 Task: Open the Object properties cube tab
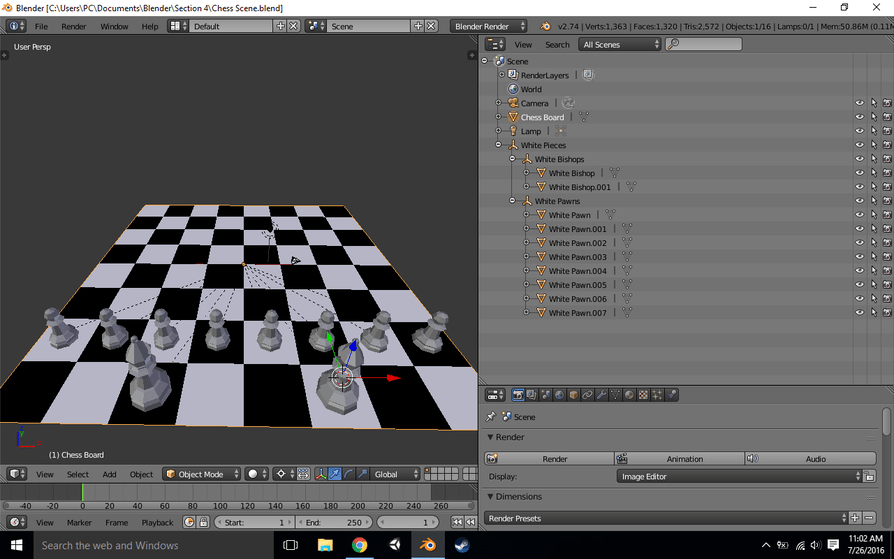point(573,395)
